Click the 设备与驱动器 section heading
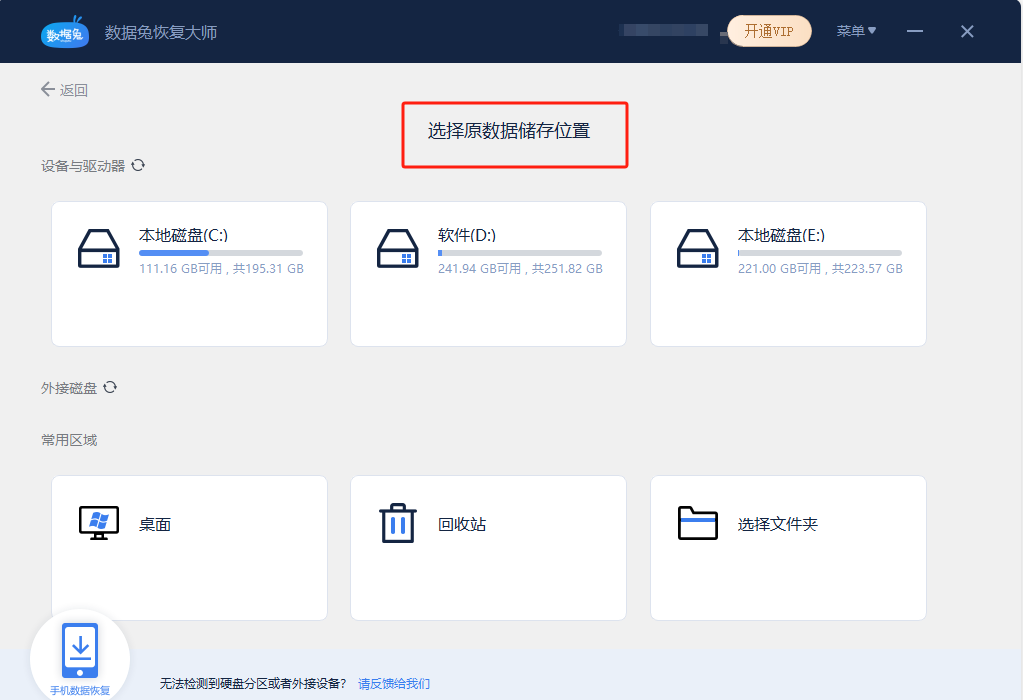The width and height of the screenshot is (1023, 700). tap(83, 166)
